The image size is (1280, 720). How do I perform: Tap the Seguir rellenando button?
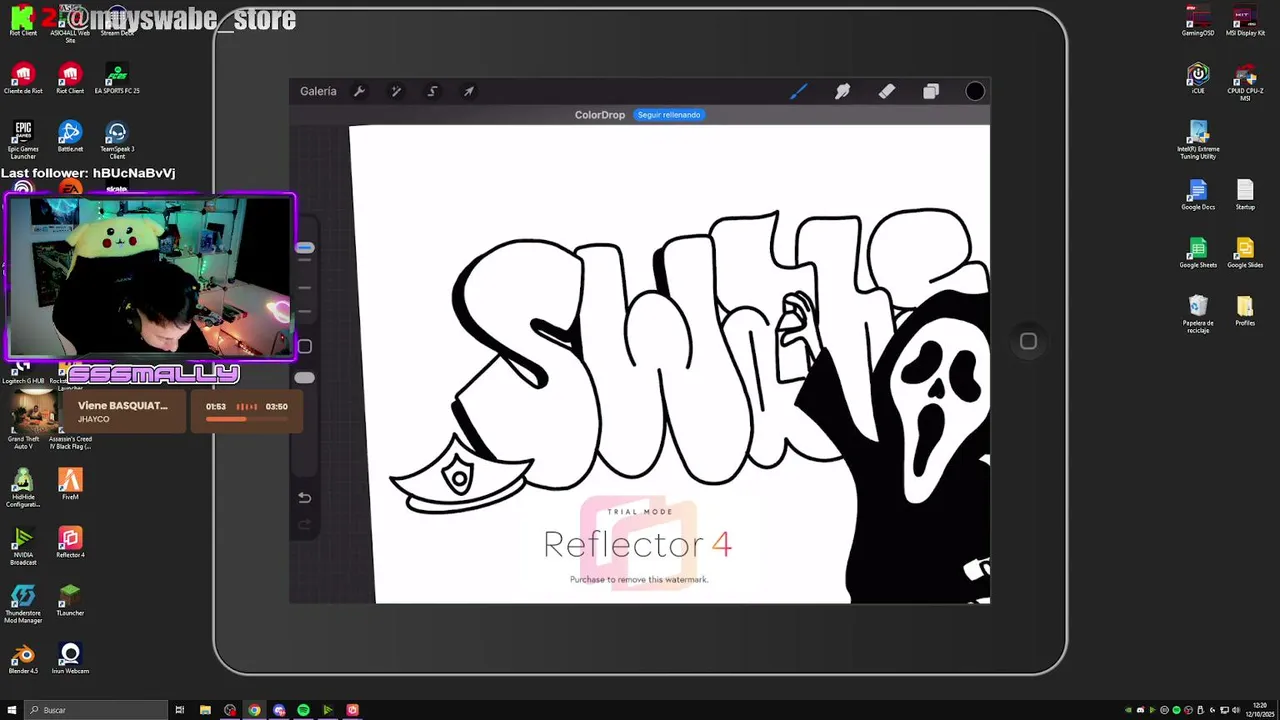coord(669,115)
